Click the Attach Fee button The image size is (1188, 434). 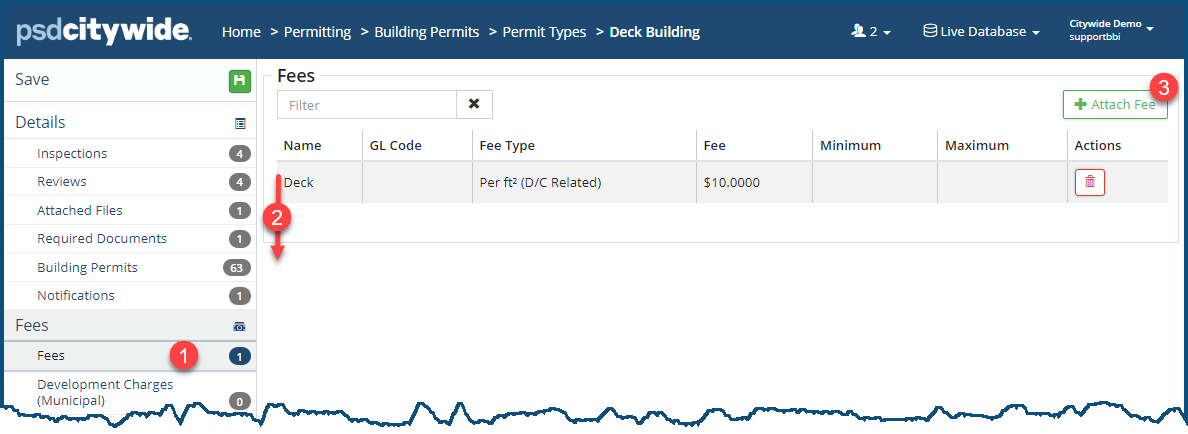pos(1115,105)
